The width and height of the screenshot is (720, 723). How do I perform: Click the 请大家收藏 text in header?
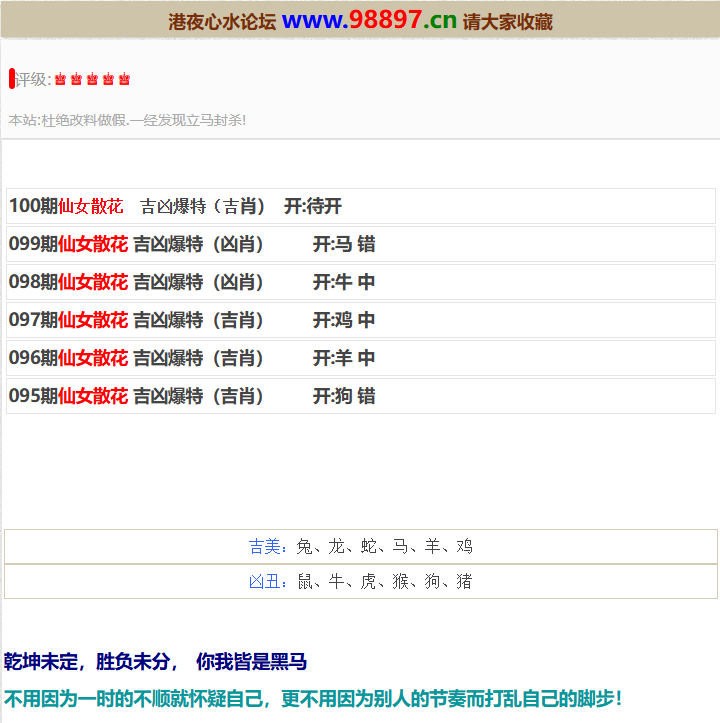[x=508, y=22]
